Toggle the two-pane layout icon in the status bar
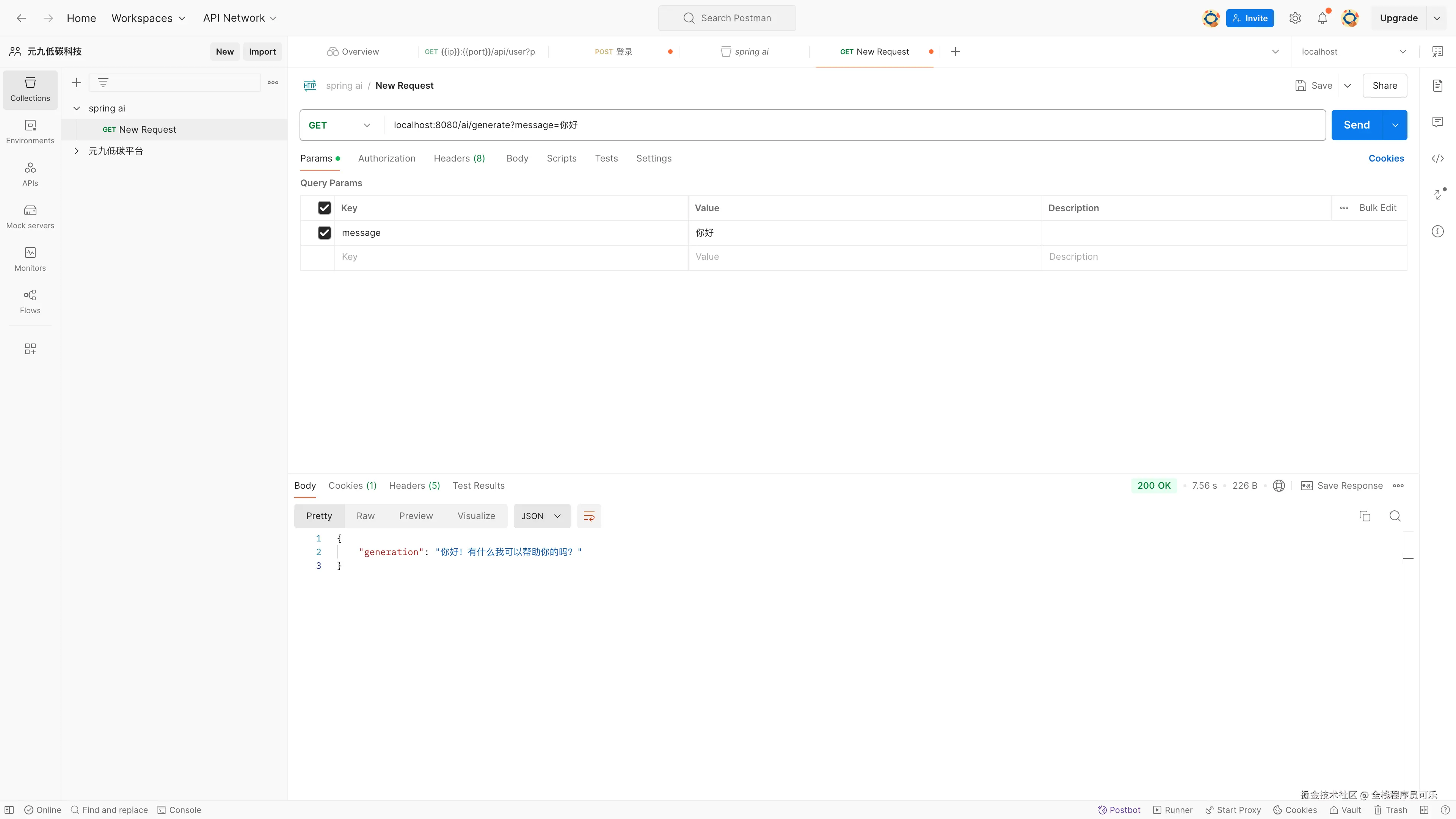 tap(1424, 810)
